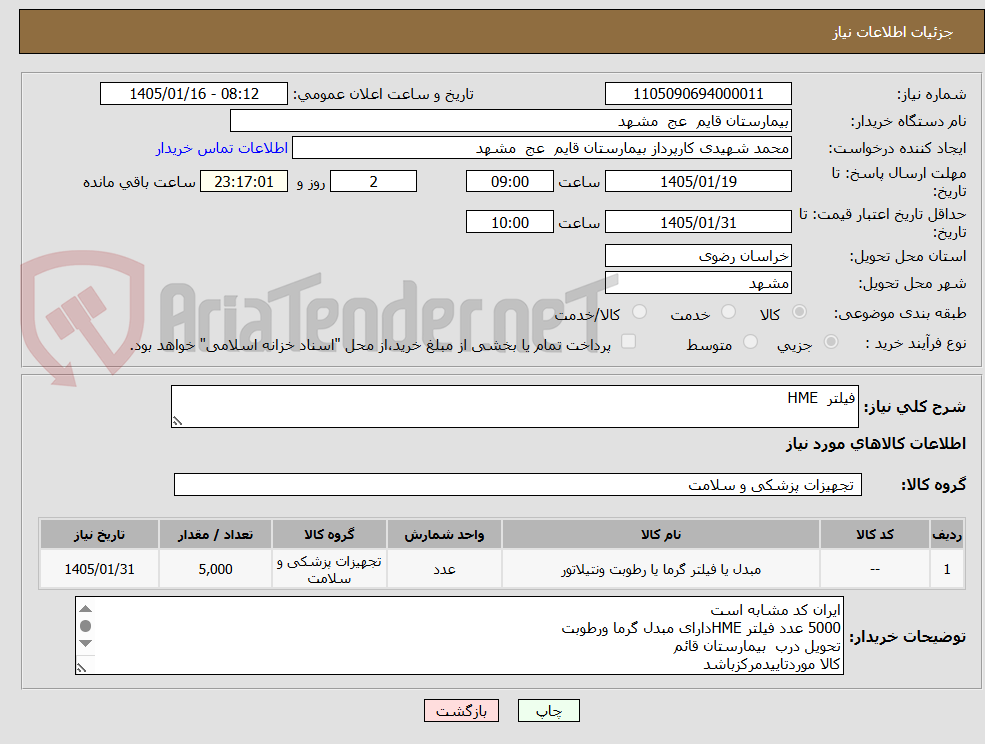Click the تحویل درب بیمارستان قائم note line
The height and width of the screenshot is (744, 985).
[757, 646]
